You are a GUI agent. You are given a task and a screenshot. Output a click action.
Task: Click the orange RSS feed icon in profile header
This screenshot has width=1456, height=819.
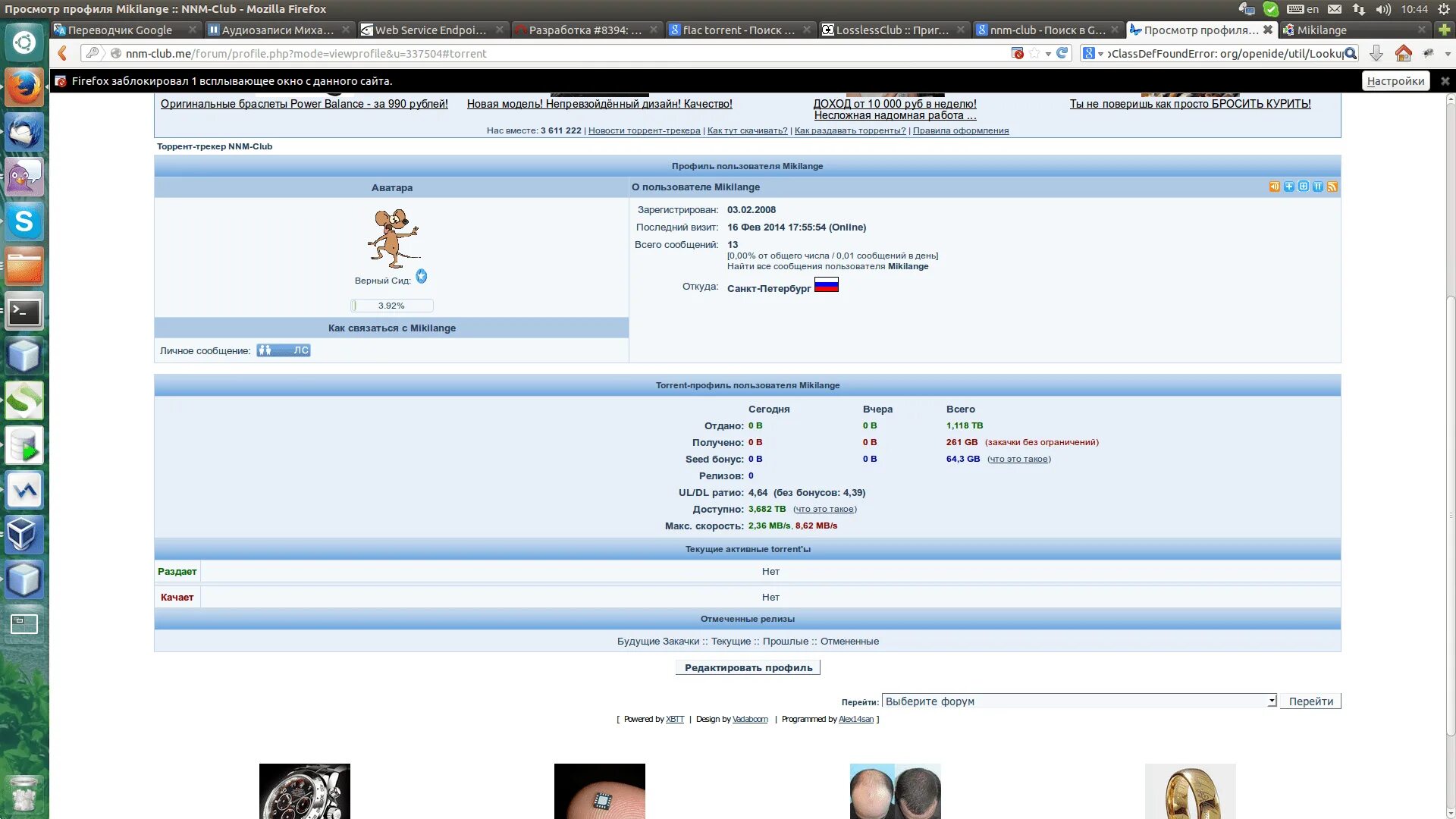coord(1332,187)
